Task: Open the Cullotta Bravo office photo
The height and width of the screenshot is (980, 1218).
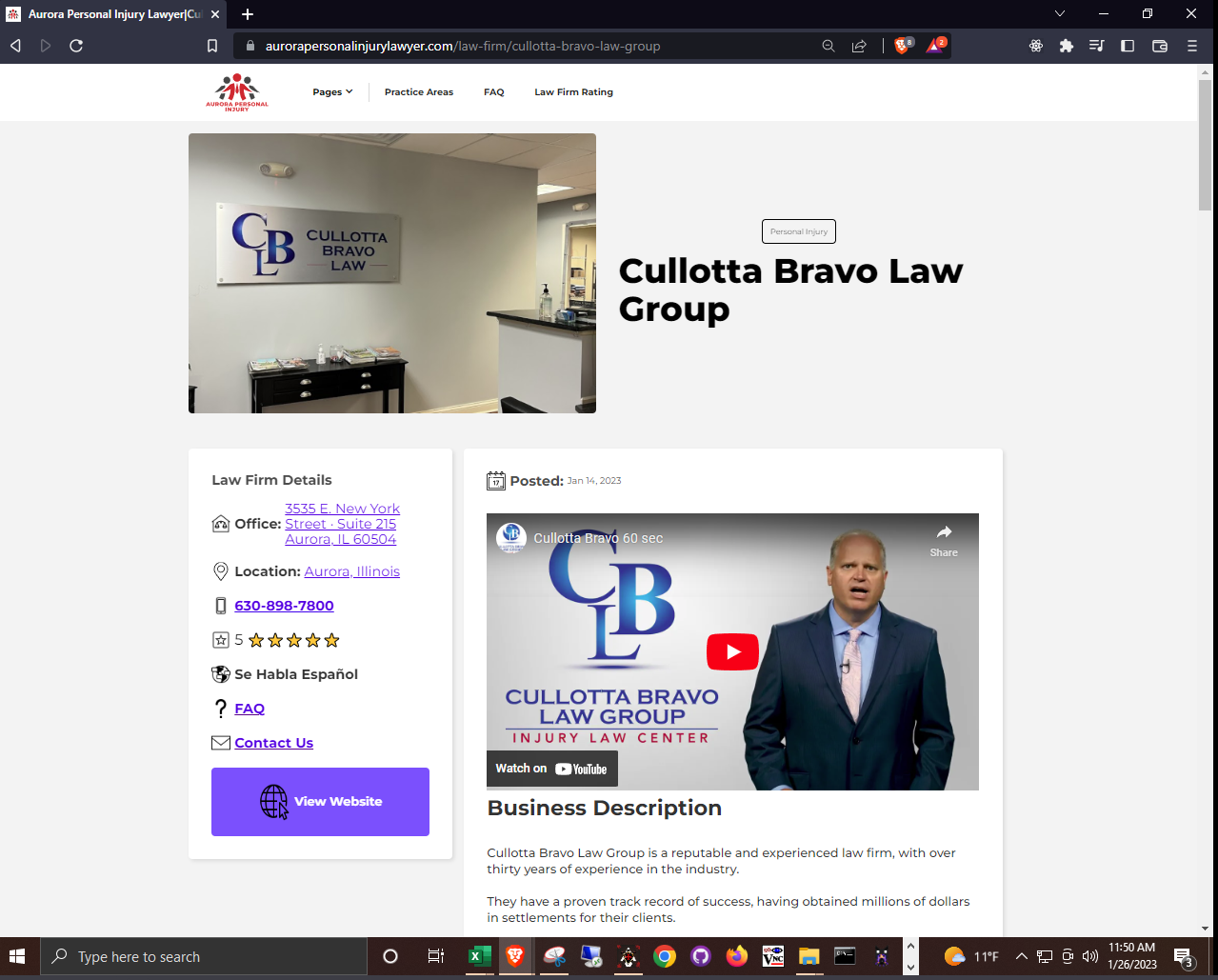Action: tap(392, 273)
